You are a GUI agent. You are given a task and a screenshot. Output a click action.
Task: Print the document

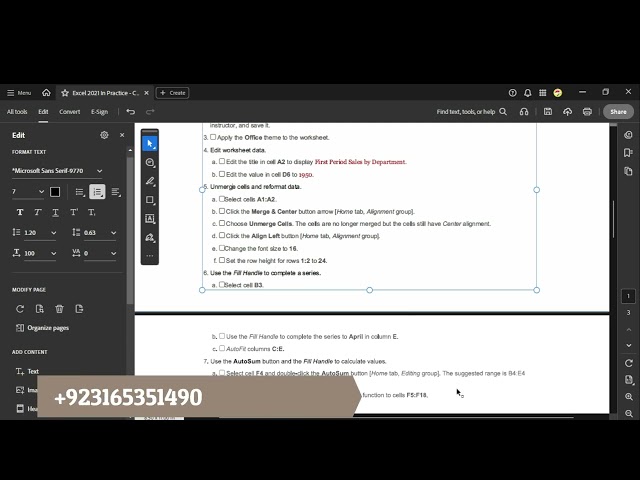(x=587, y=111)
